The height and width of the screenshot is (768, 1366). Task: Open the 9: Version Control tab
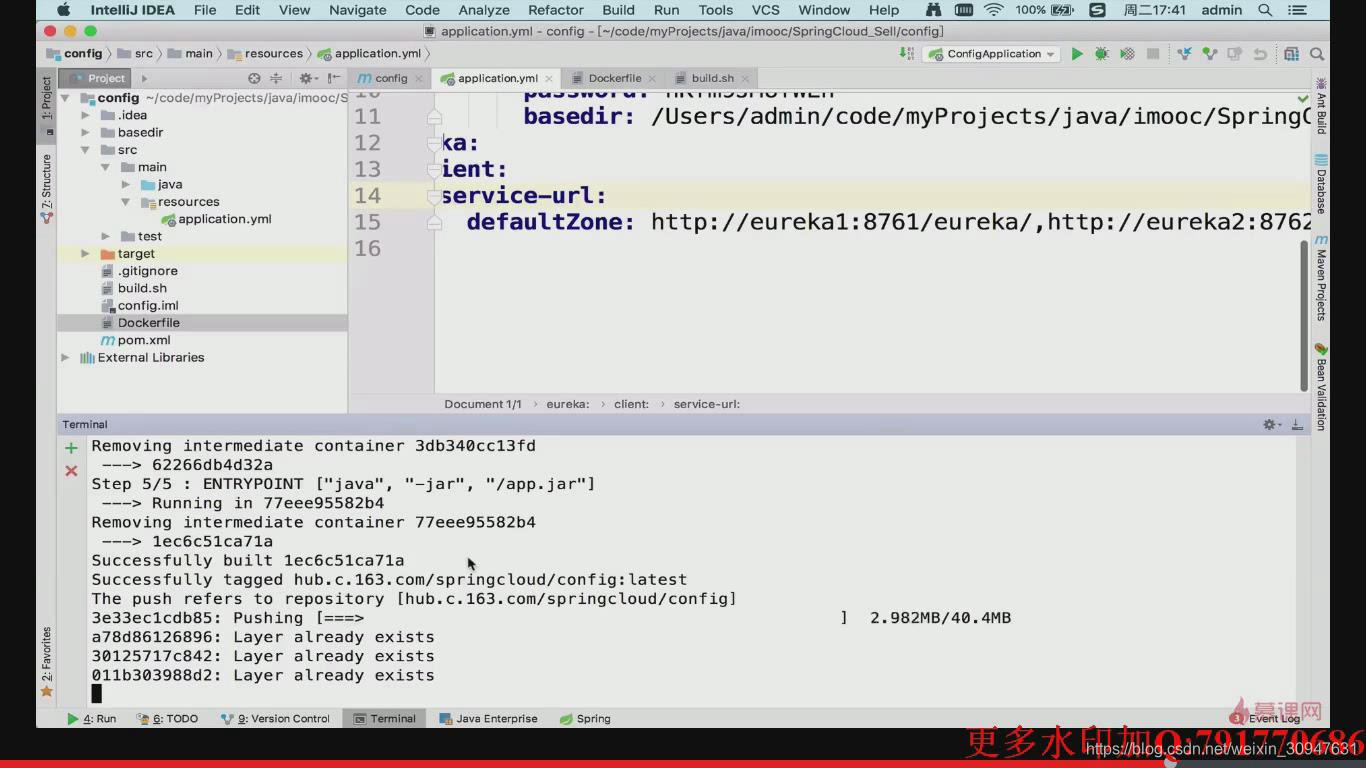pos(275,718)
